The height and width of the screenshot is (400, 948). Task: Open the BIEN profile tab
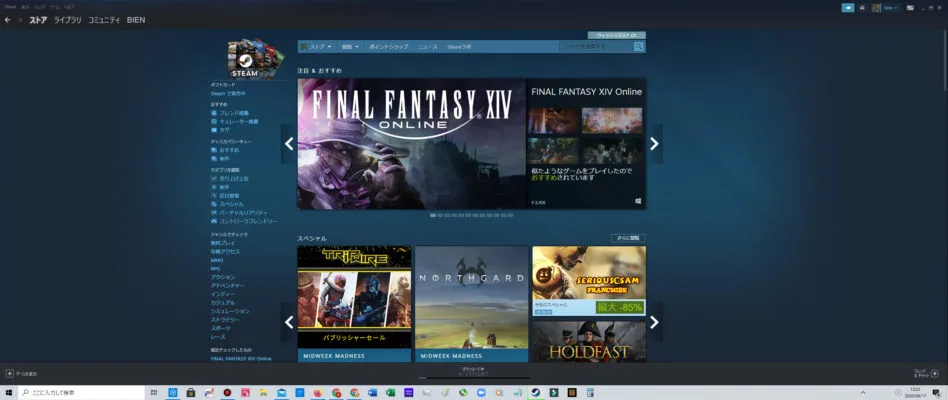pyautogui.click(x=136, y=20)
